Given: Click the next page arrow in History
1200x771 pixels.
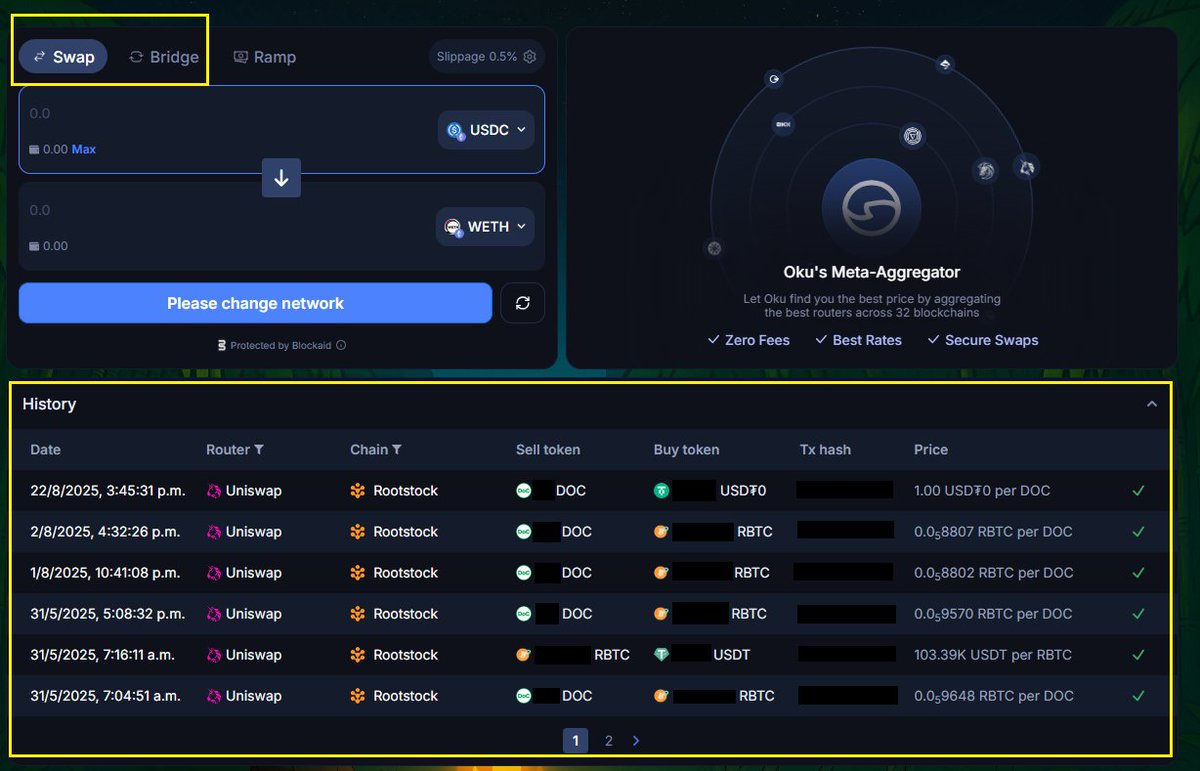Looking at the screenshot, I should pos(636,740).
